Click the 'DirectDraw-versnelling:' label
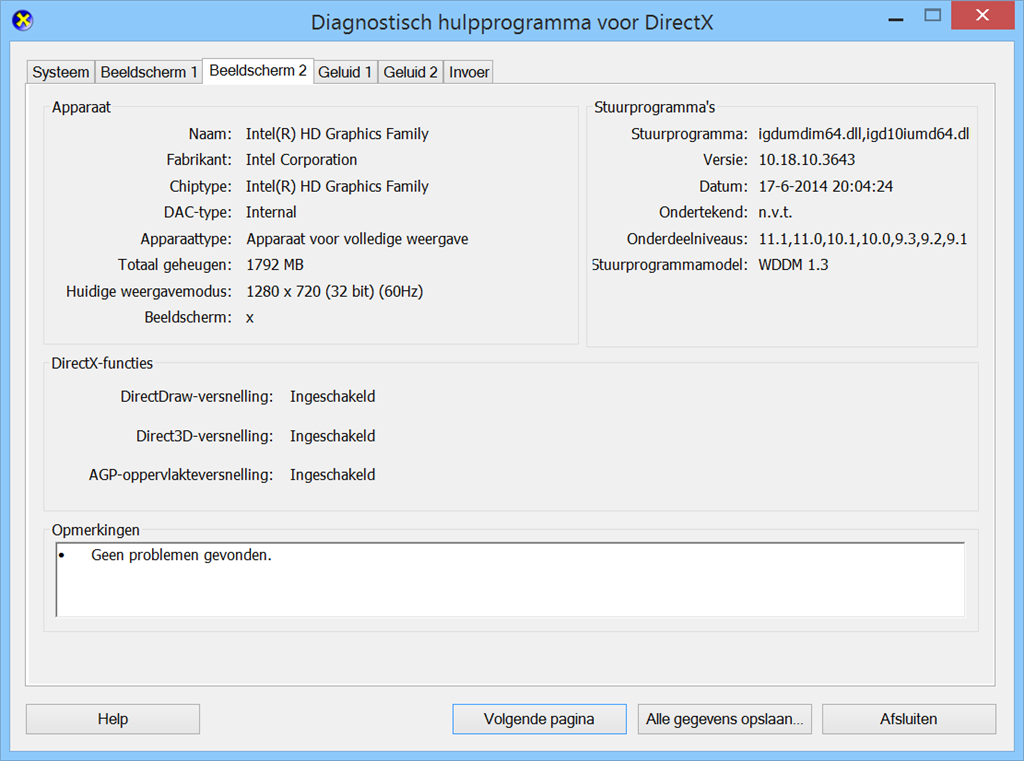 pos(197,397)
